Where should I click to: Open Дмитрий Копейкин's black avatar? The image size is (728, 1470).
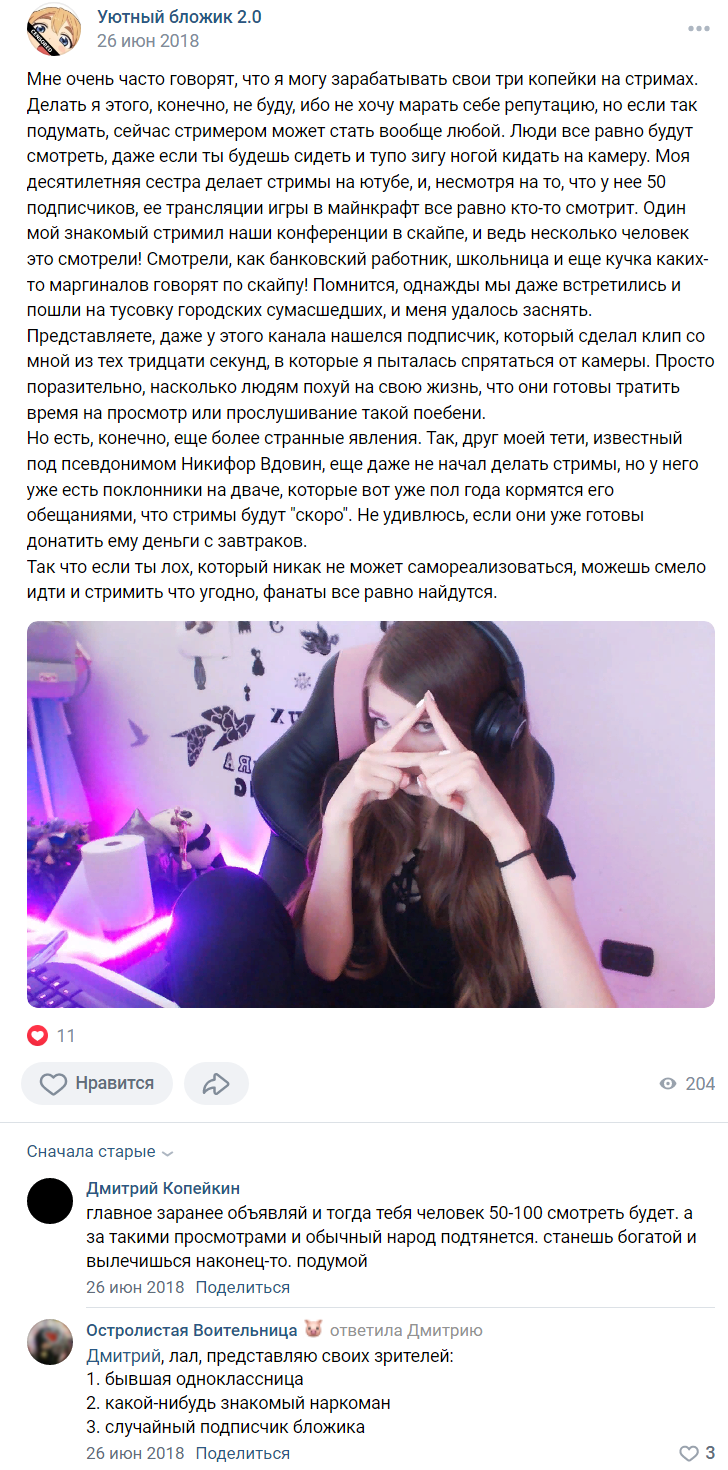click(x=50, y=1201)
